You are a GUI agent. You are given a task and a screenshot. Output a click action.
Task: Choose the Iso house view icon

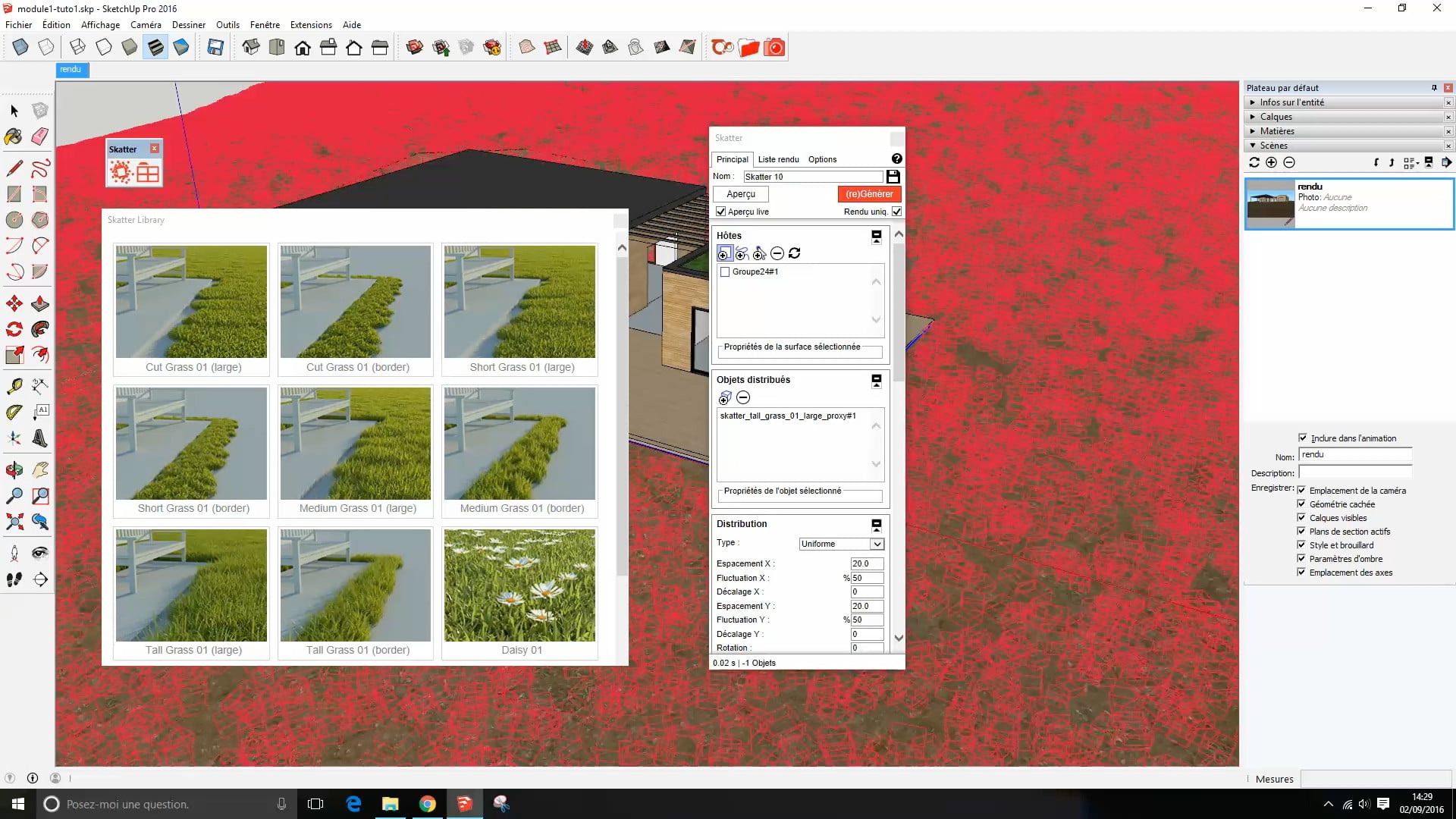(251, 48)
